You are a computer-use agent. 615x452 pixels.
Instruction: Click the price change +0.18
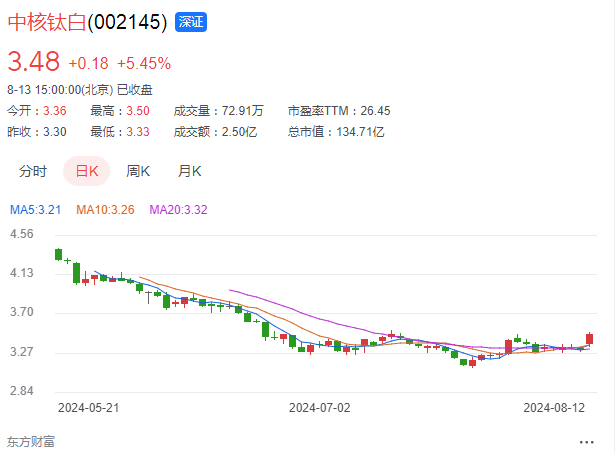(88, 64)
